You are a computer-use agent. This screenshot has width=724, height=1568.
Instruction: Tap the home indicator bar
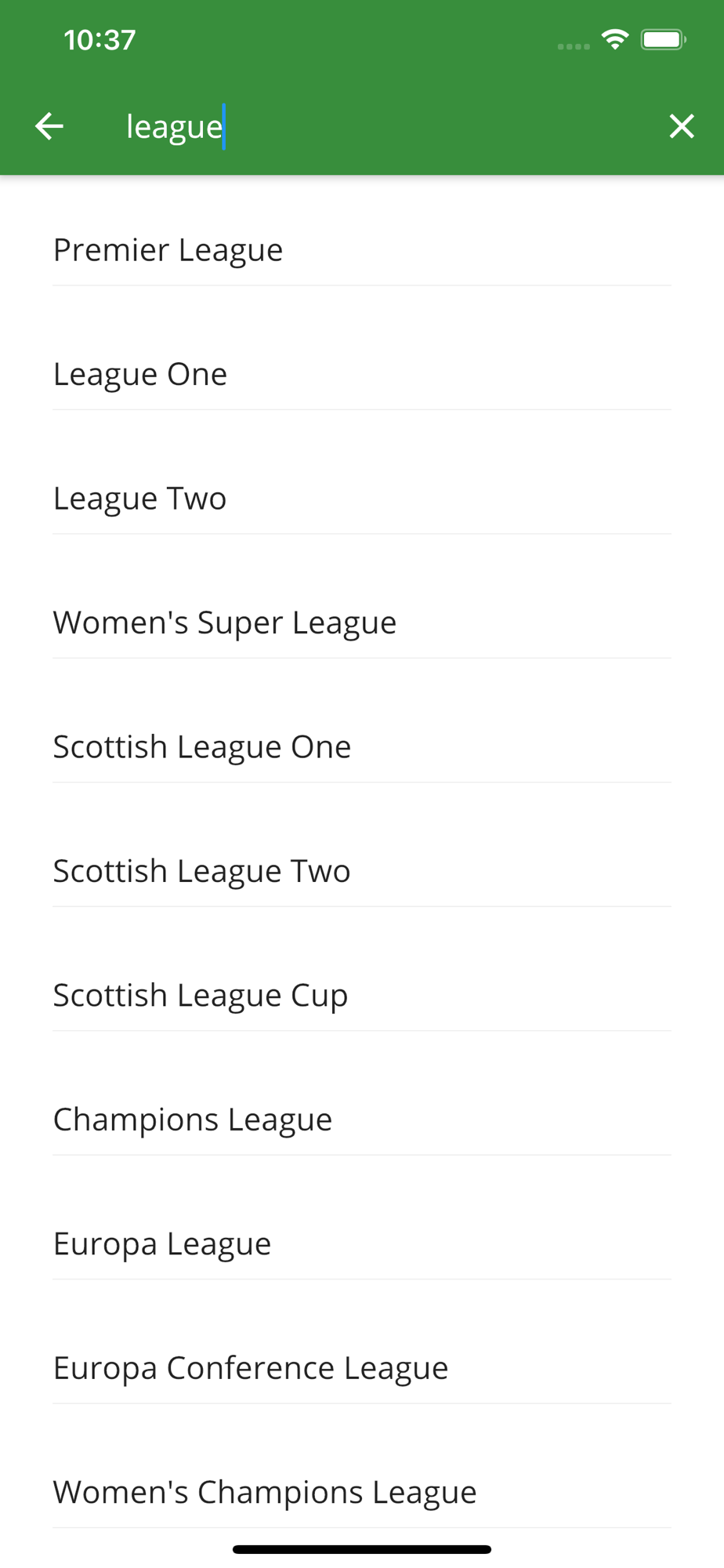(x=362, y=1549)
